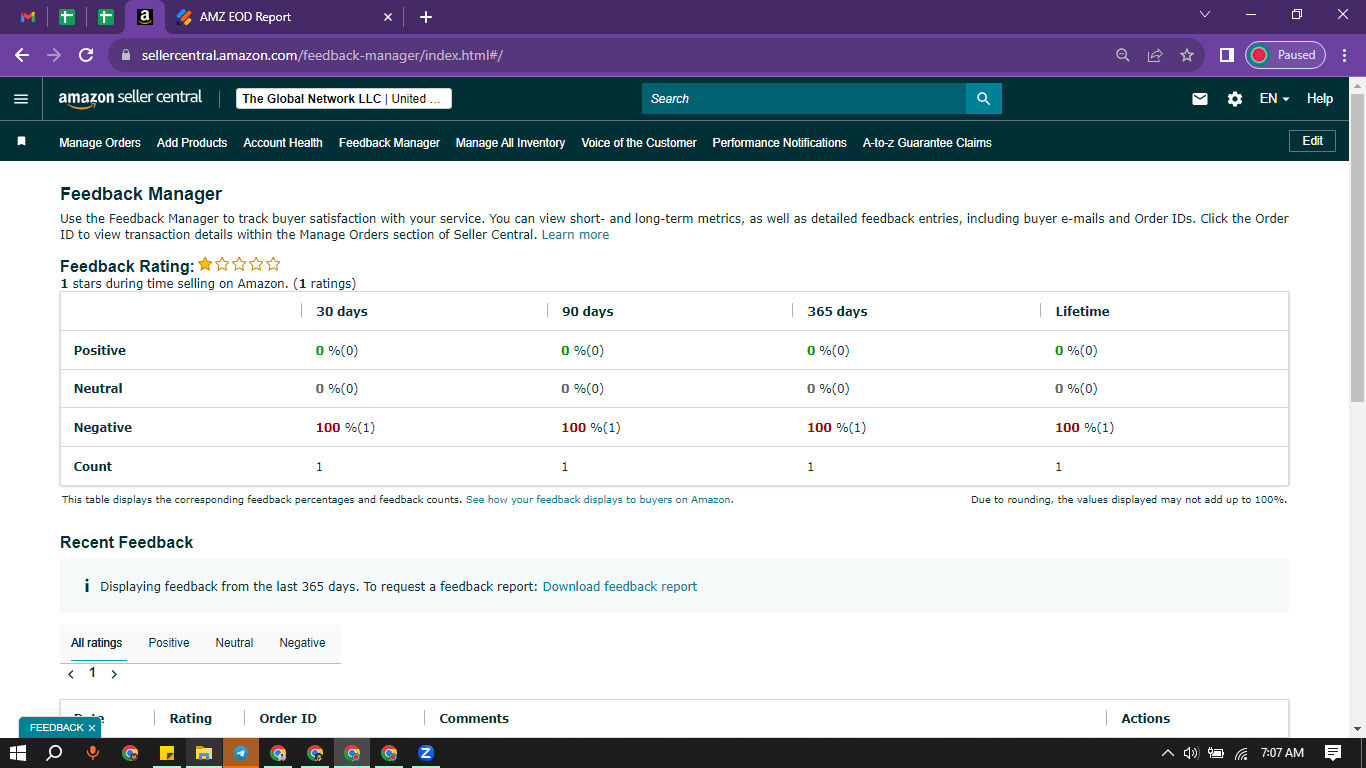Select the Positive ratings tab
The image size is (1366, 768).
[x=169, y=643]
